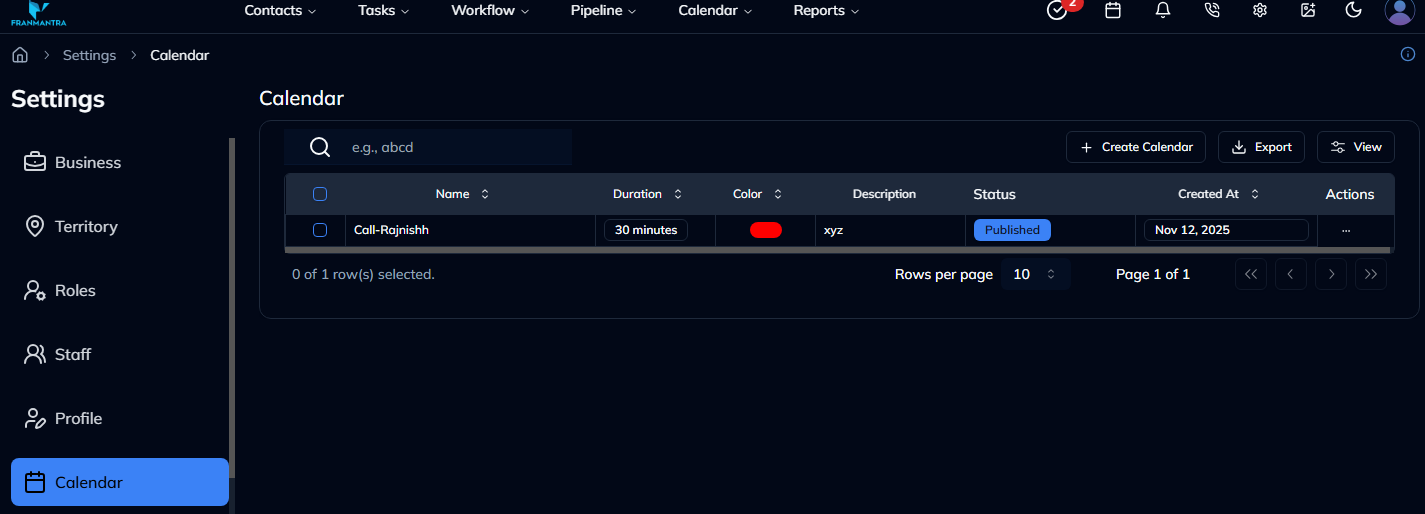Open the notifications bell
This screenshot has width=1425, height=514.
[x=1162, y=10]
